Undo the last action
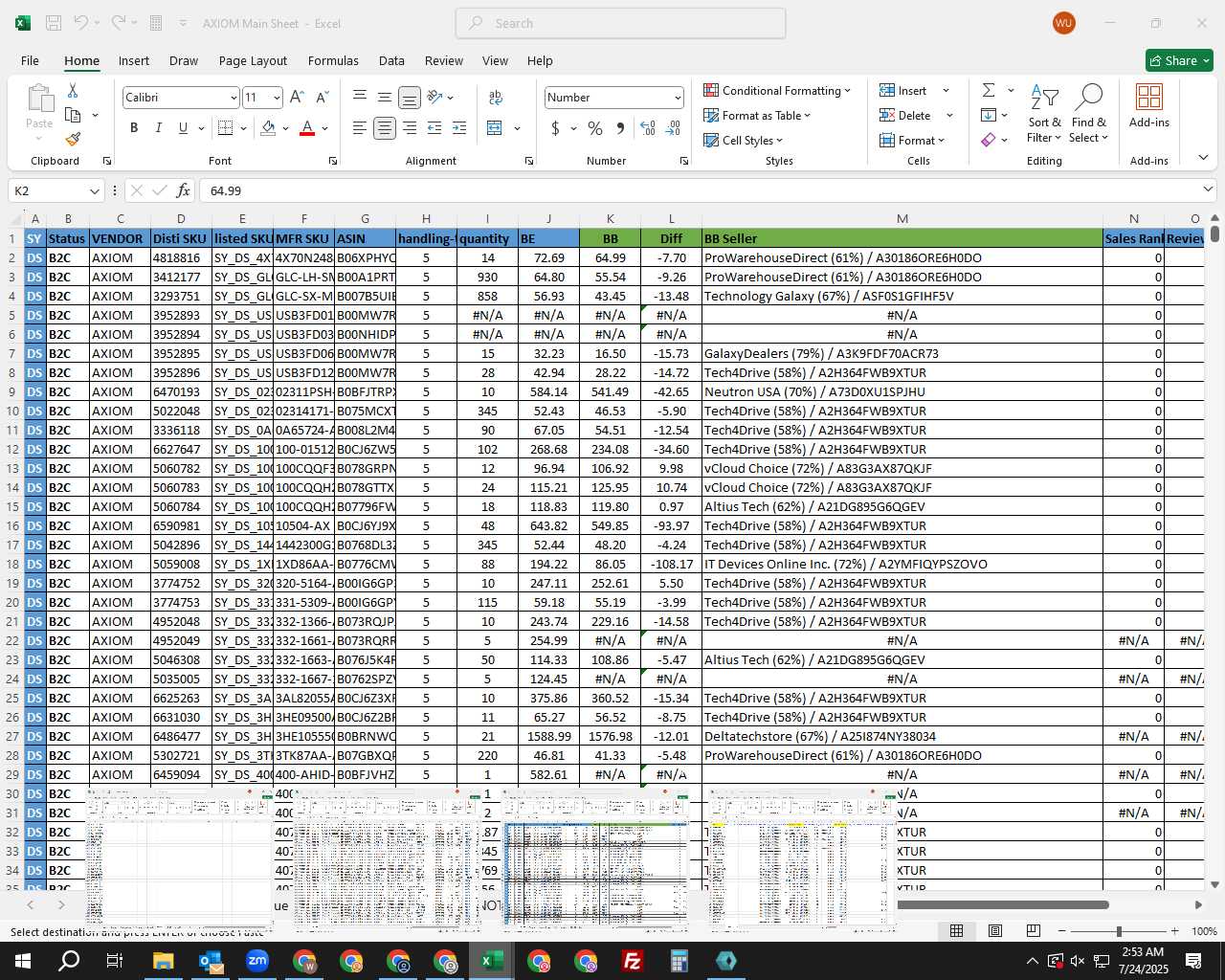The height and width of the screenshot is (980, 1225). (x=81, y=23)
